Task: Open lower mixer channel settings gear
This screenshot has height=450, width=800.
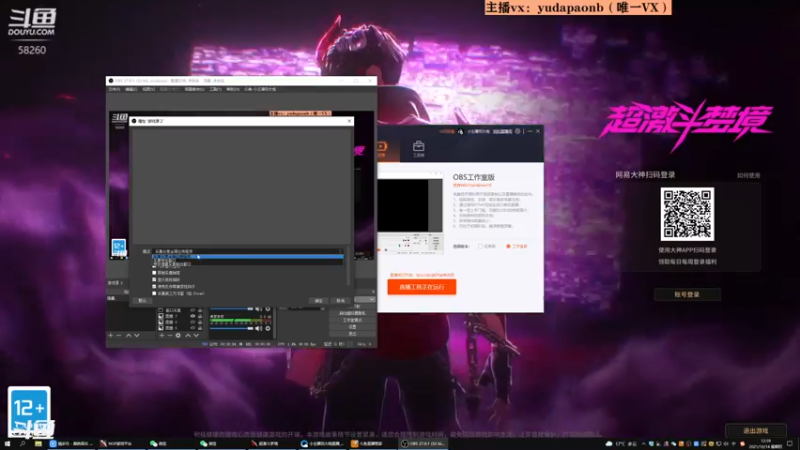Action: click(268, 328)
